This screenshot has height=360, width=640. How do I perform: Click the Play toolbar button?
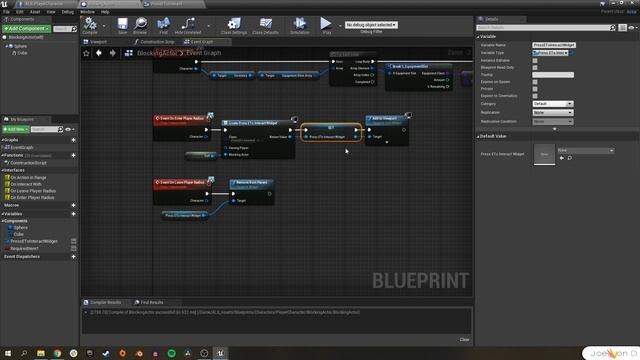[x=326, y=25]
